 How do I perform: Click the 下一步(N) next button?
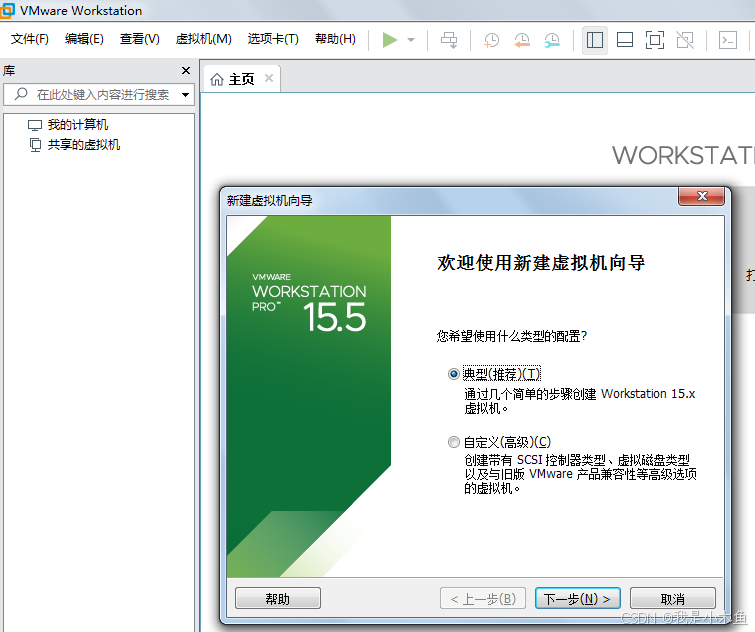click(578, 598)
